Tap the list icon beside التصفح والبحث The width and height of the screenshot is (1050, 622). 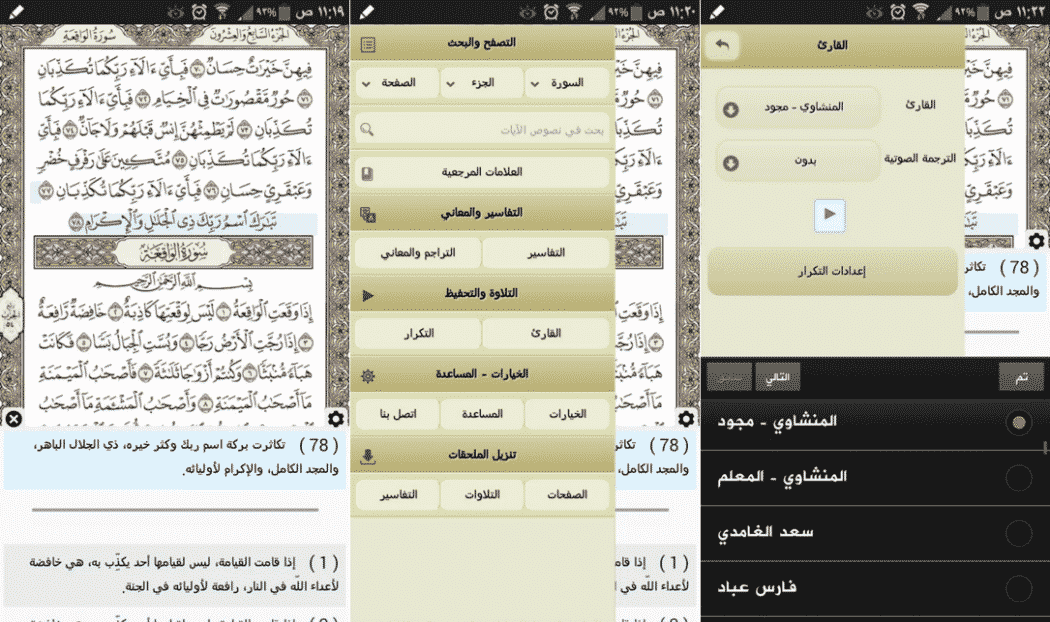[x=368, y=45]
